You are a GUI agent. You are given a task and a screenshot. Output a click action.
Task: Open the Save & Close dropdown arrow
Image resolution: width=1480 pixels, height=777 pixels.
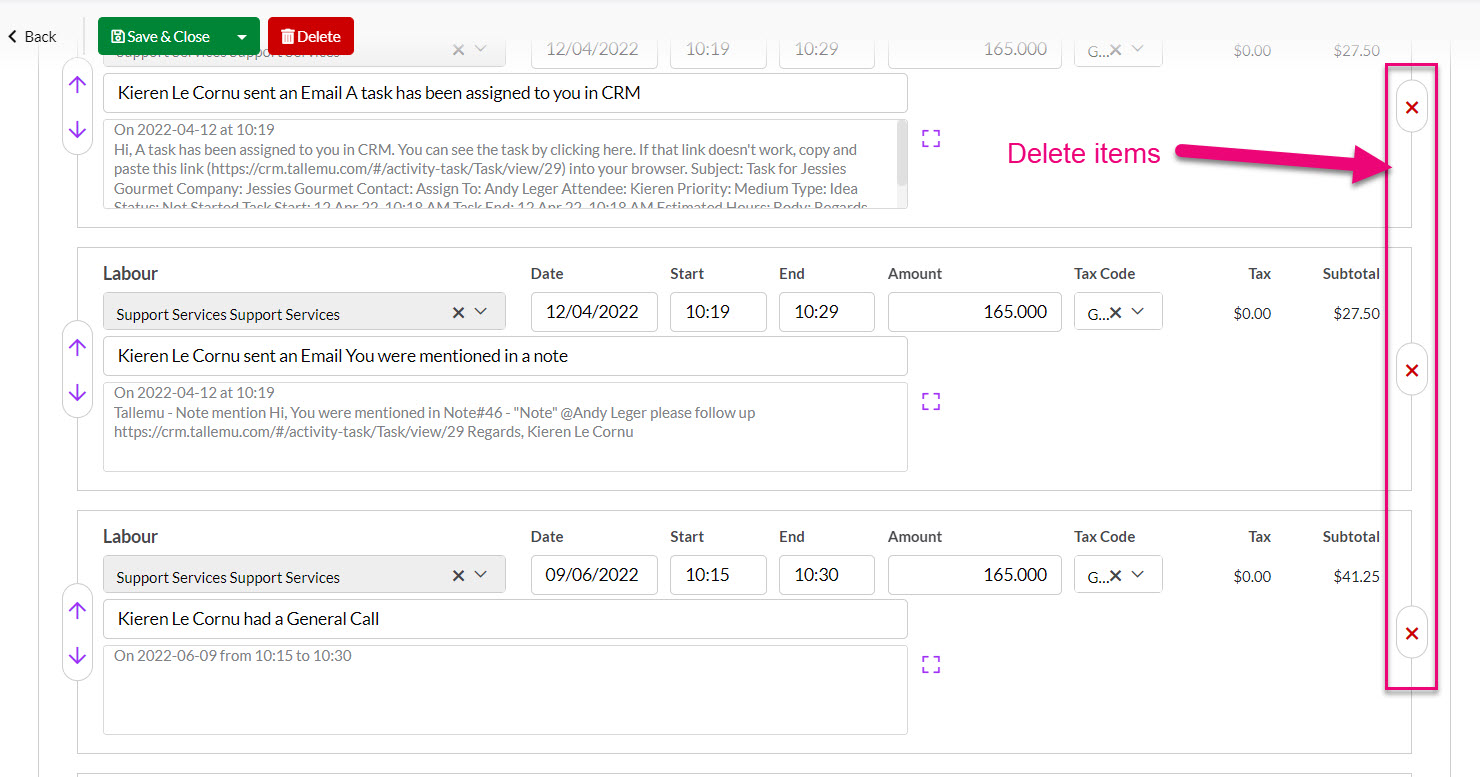pos(241,37)
